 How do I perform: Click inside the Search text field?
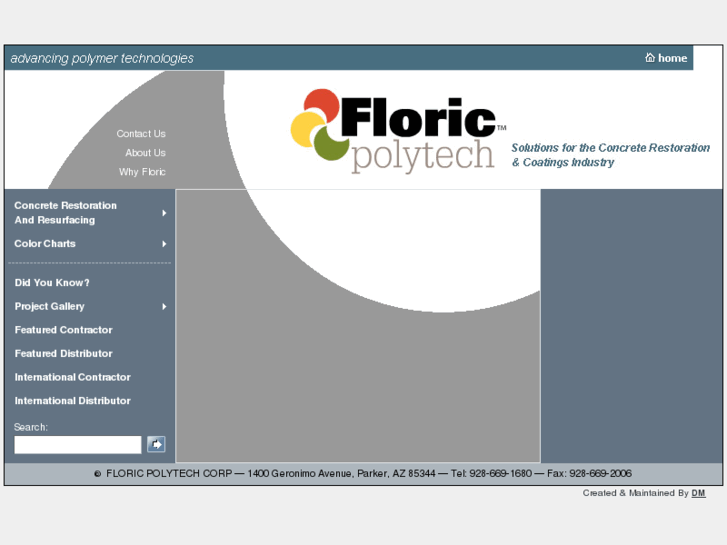tap(78, 445)
